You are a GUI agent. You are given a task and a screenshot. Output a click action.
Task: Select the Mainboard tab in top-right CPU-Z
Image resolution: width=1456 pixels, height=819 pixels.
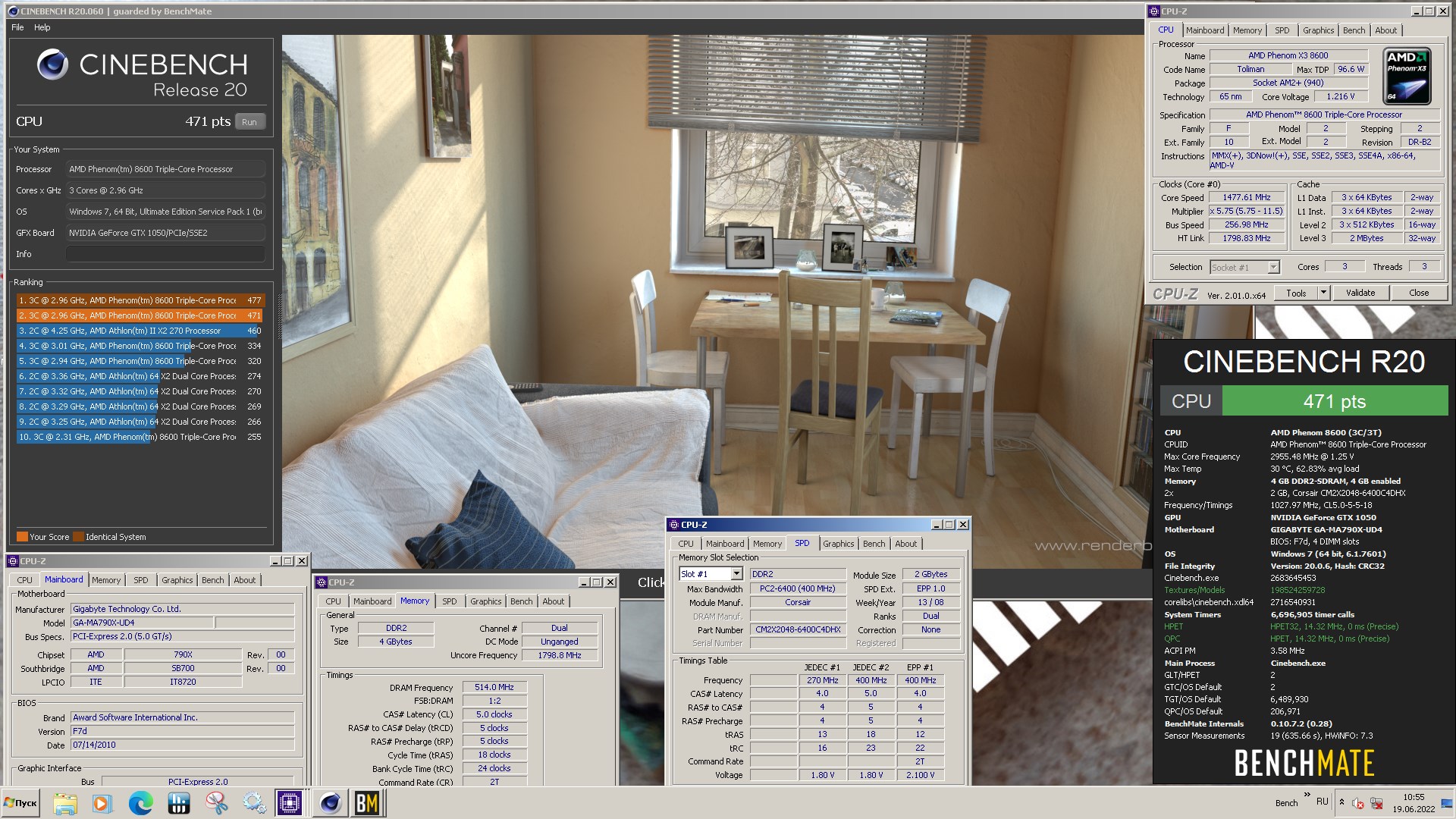[1205, 30]
